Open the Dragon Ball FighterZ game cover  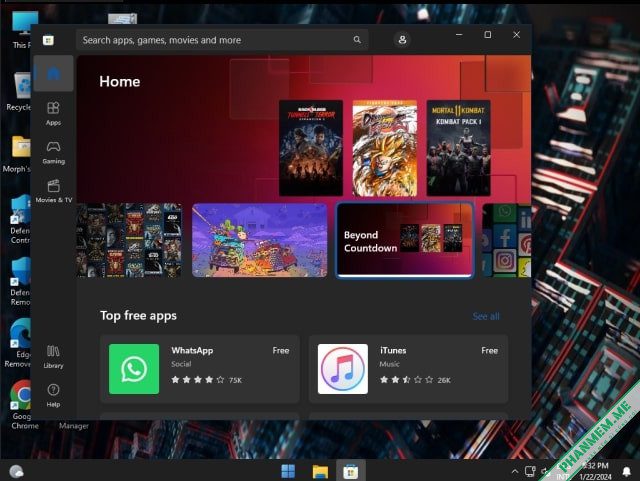[x=384, y=148]
